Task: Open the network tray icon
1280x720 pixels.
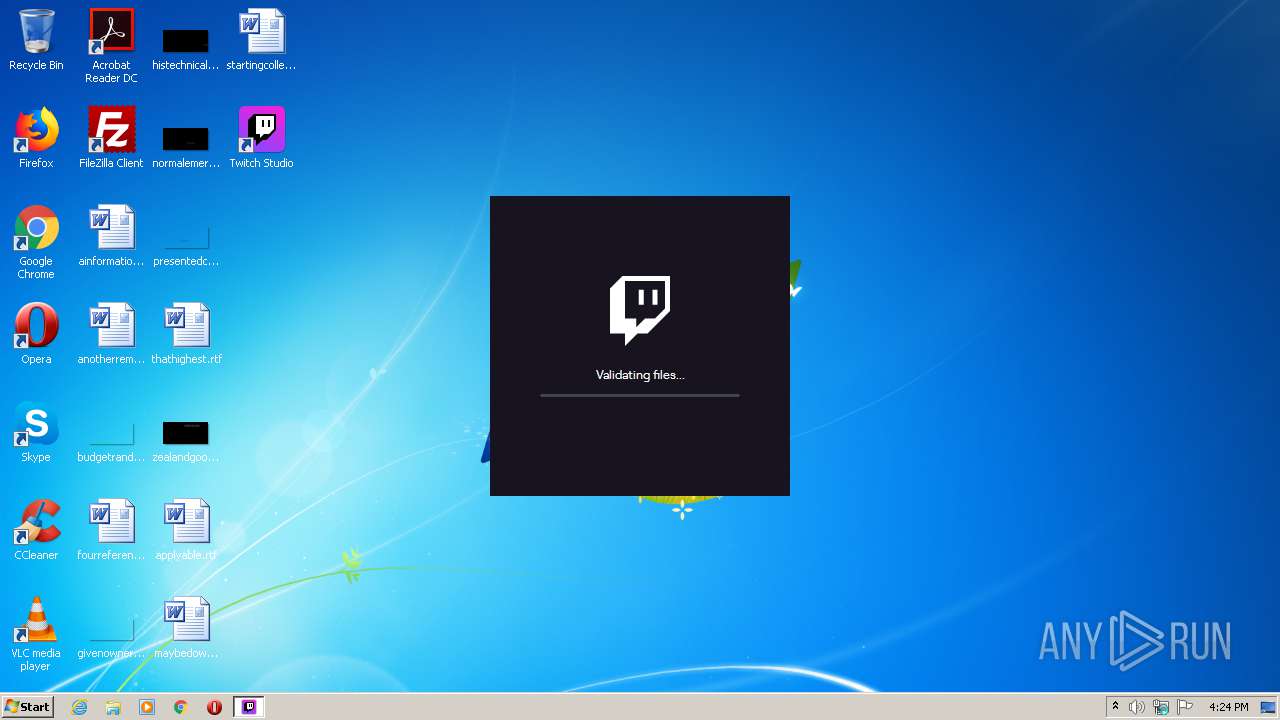Action: click(x=1161, y=707)
